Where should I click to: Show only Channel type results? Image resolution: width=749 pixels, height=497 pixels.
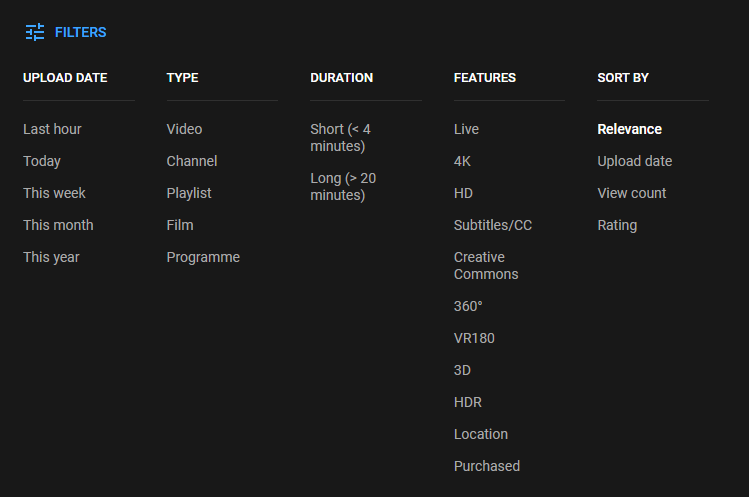191,161
